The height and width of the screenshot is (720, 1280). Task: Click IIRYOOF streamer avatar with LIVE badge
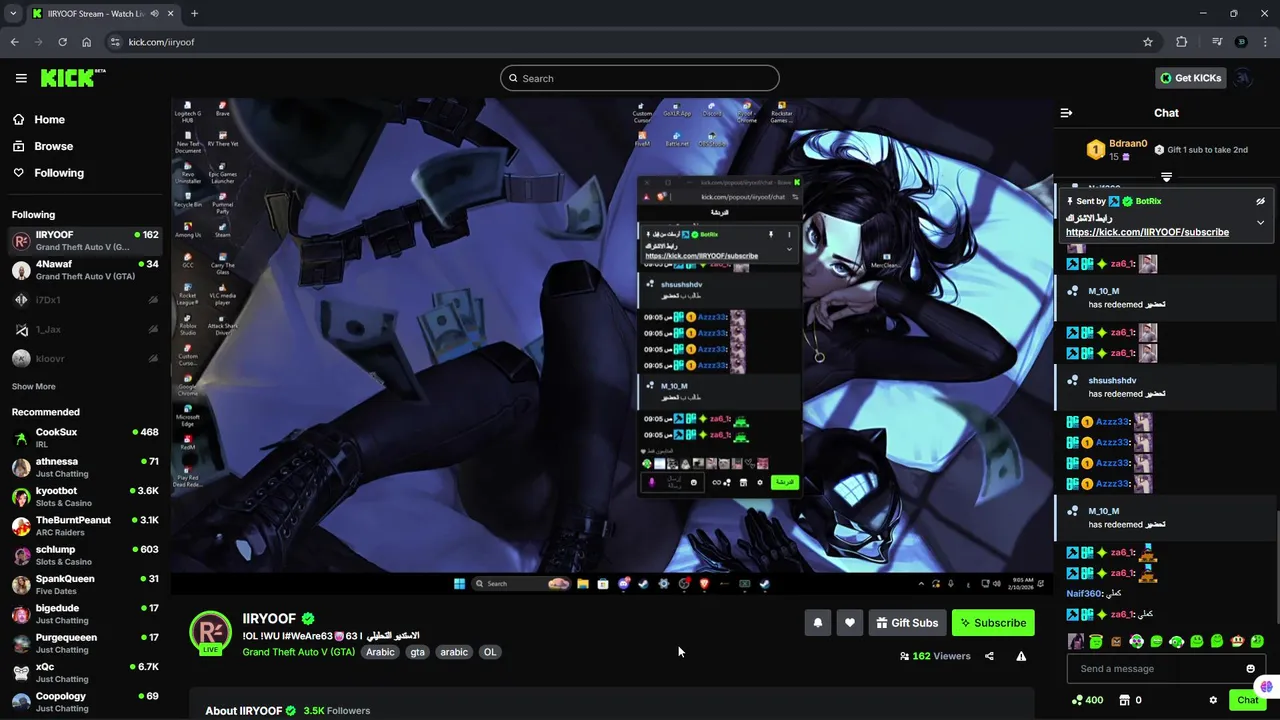pyautogui.click(x=210, y=633)
